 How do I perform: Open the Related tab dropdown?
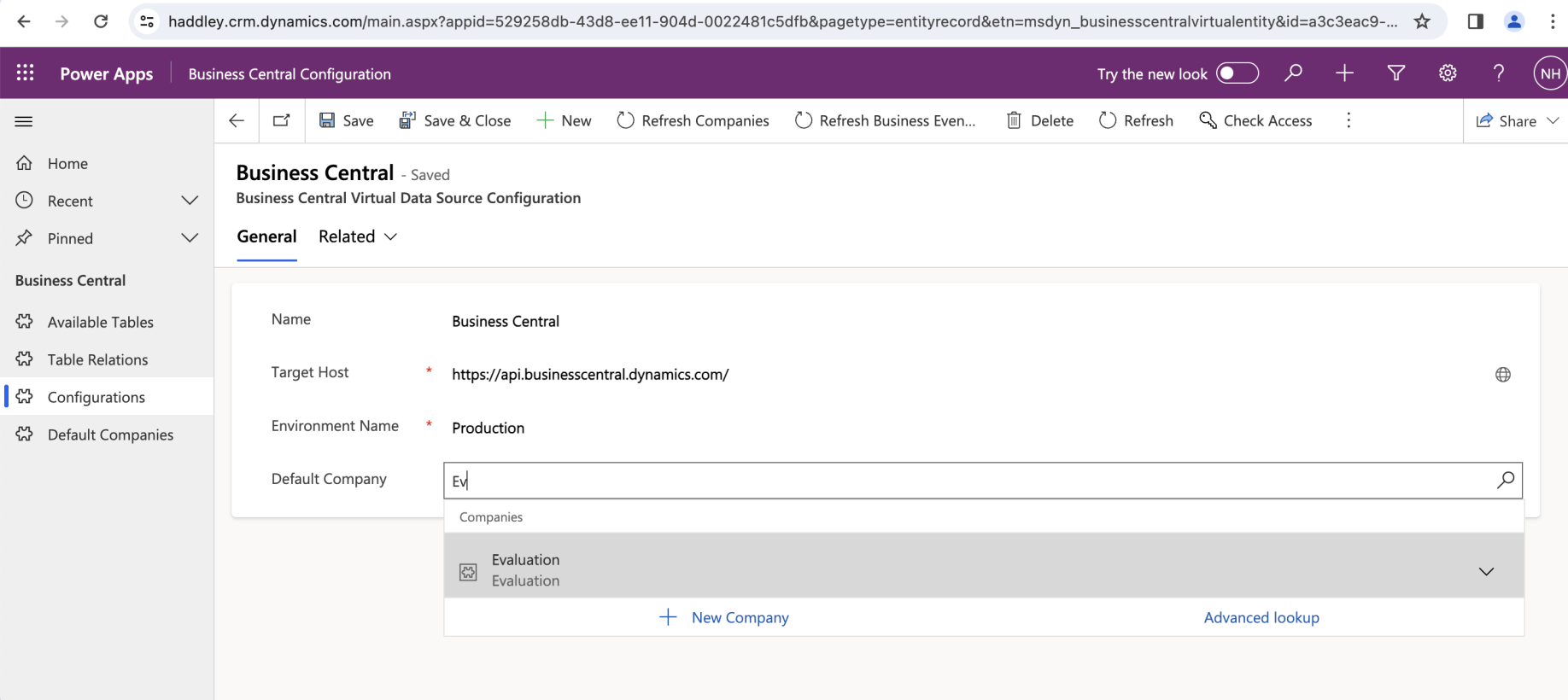pyautogui.click(x=358, y=236)
